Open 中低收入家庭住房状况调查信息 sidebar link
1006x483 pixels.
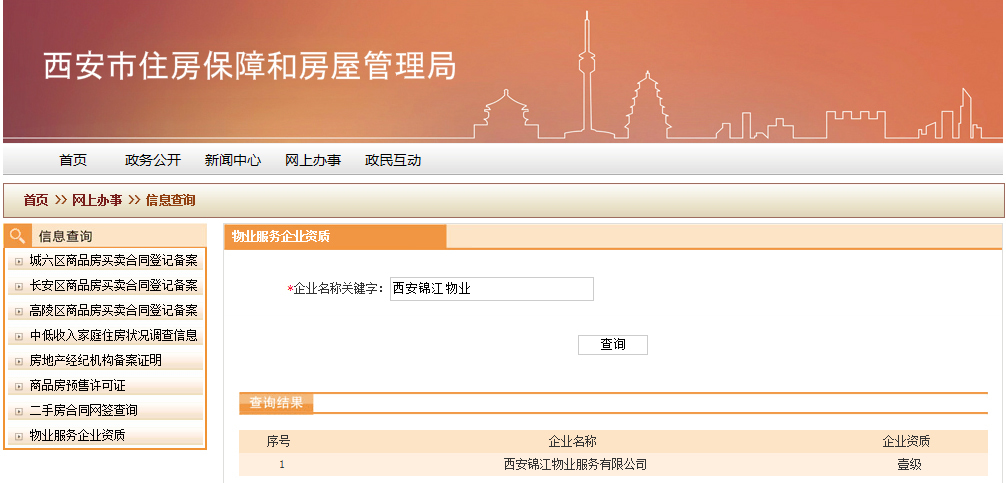pyautogui.click(x=113, y=336)
